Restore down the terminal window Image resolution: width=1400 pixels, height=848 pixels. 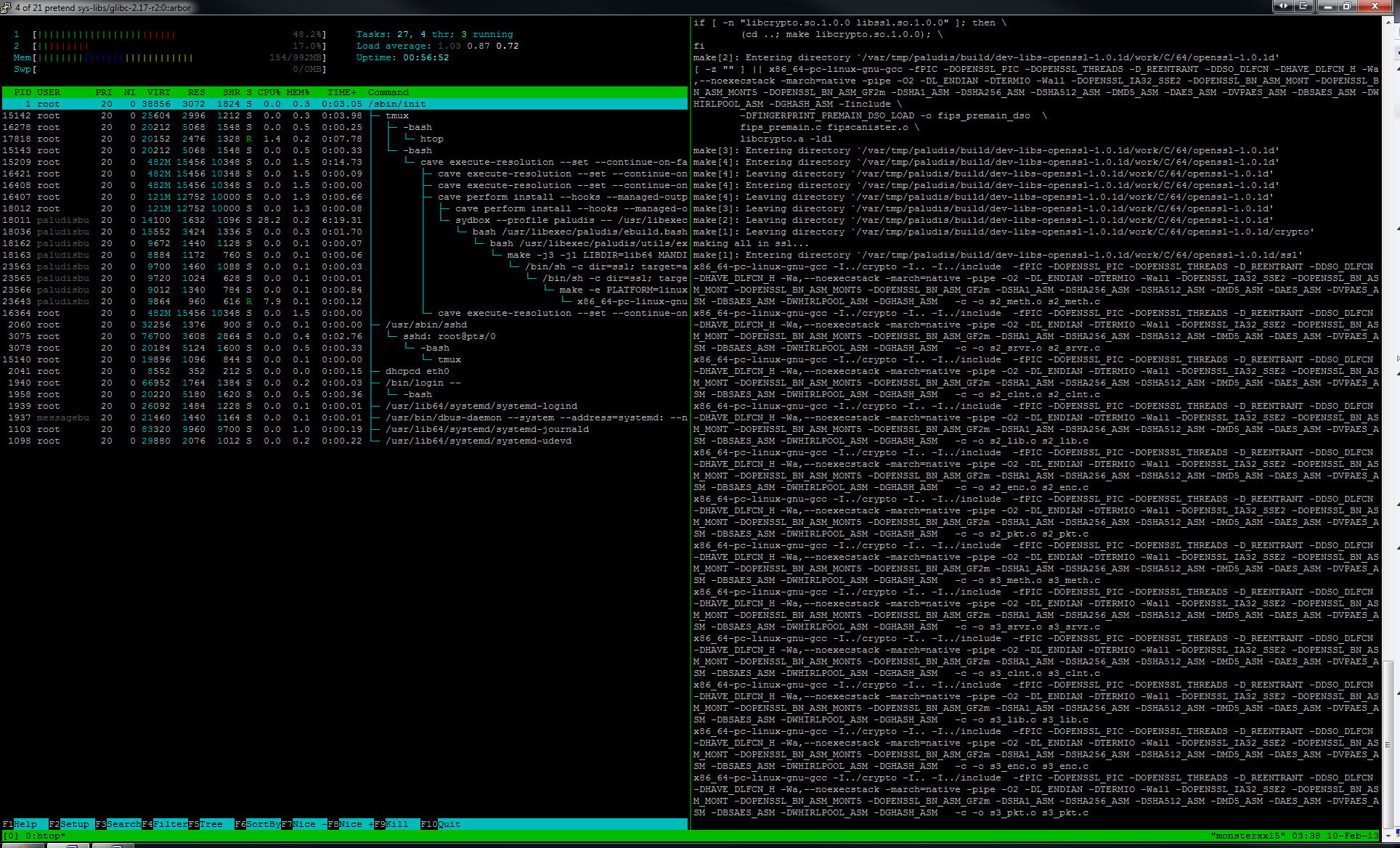tap(1347, 6)
